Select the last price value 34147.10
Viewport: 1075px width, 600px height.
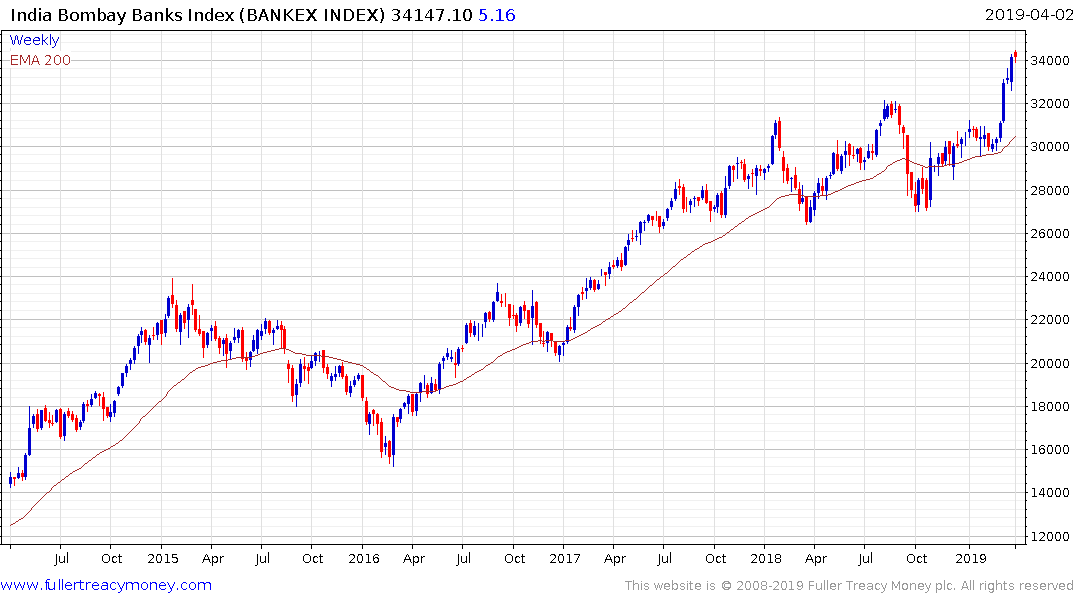point(432,15)
